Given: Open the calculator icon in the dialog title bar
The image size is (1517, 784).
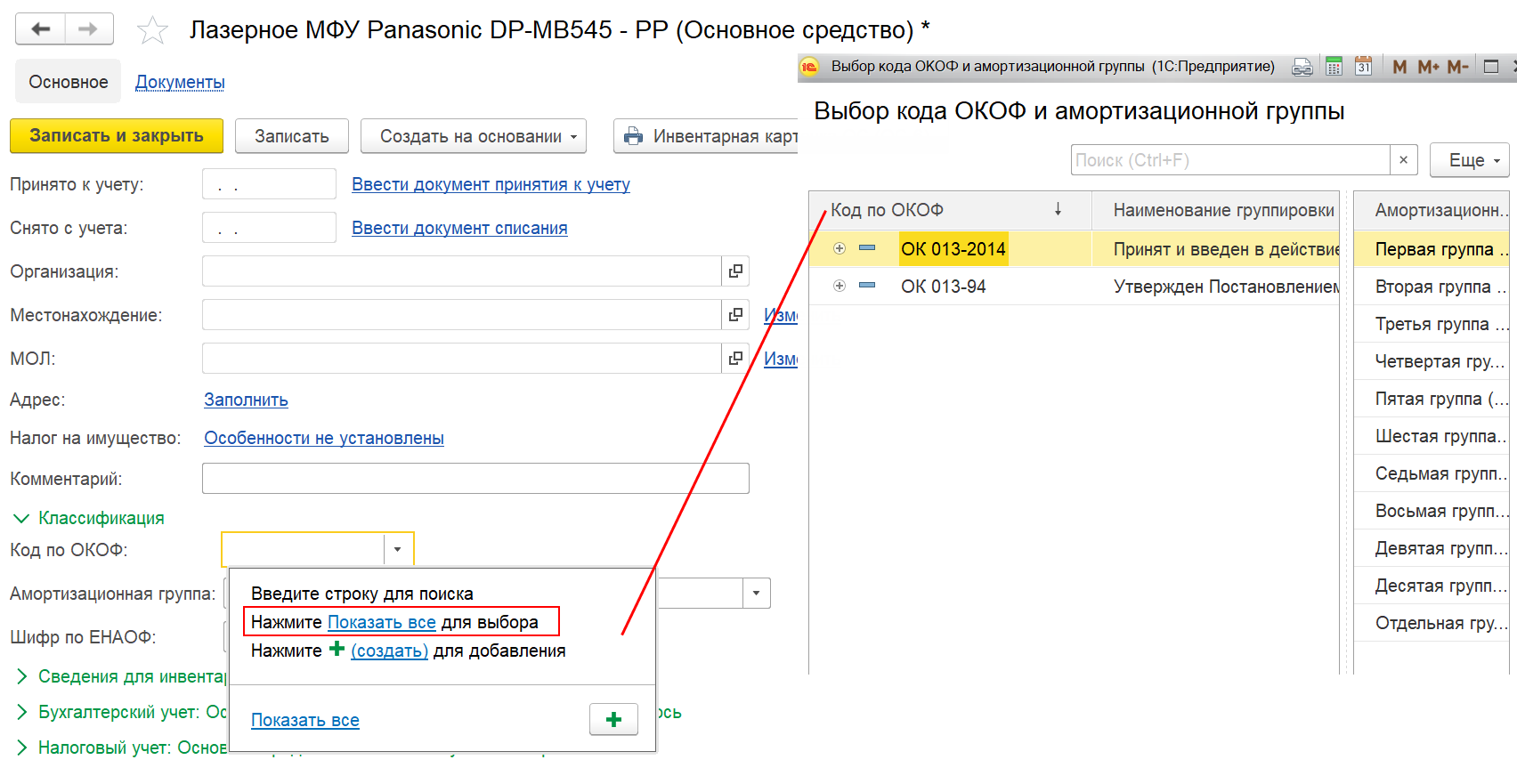Looking at the screenshot, I should pyautogui.click(x=1334, y=66).
